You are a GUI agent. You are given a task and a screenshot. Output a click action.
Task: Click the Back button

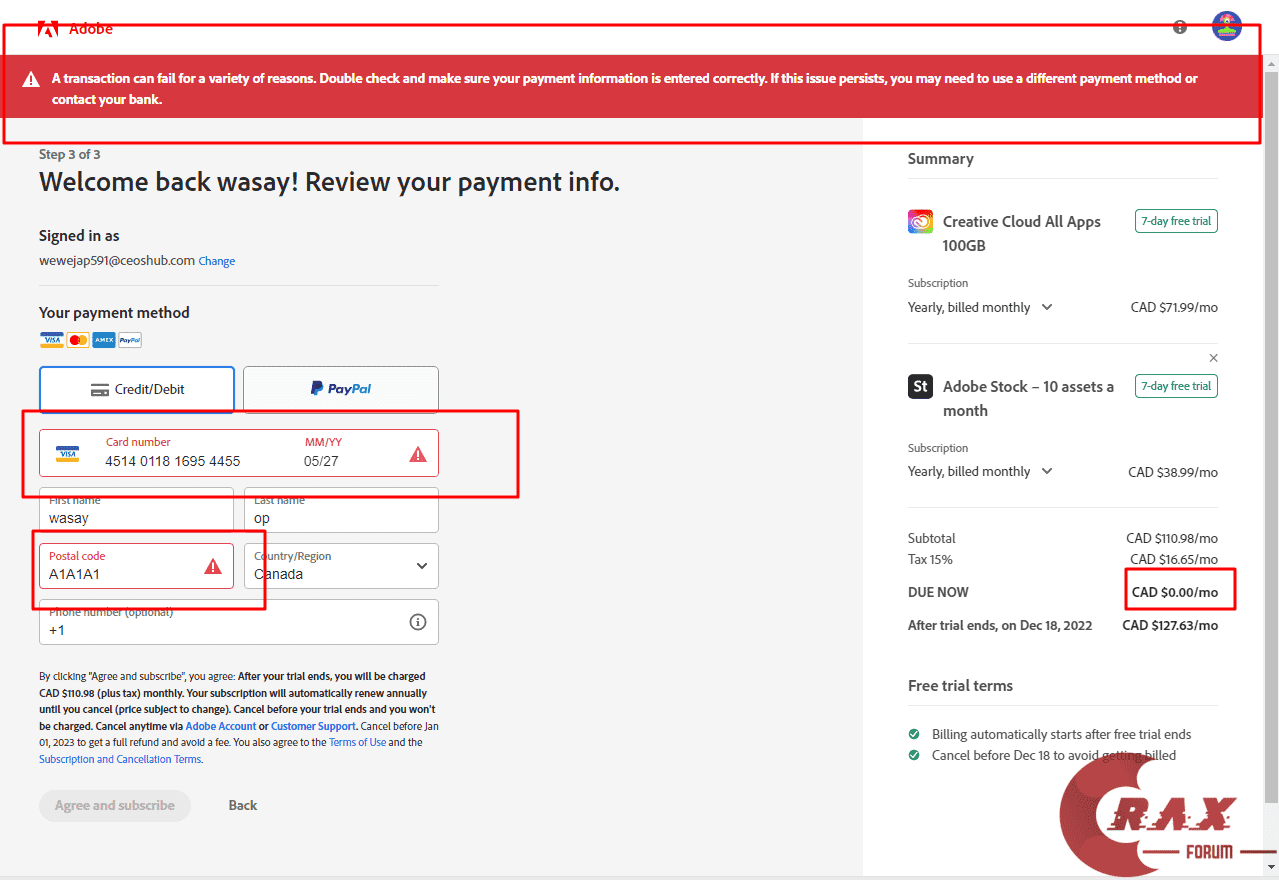tap(243, 805)
